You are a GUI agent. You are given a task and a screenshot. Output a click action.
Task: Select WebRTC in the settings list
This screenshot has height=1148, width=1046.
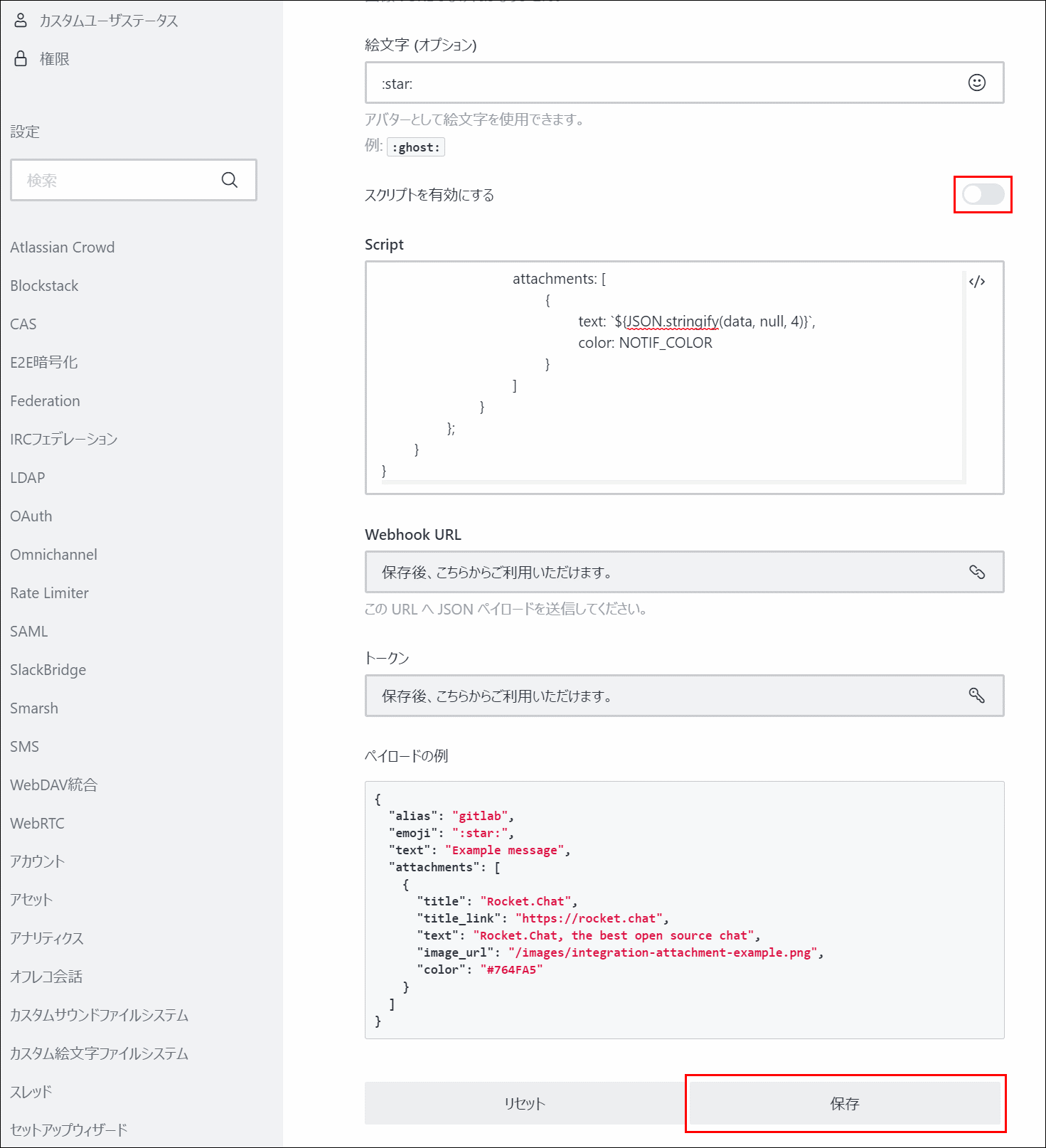38,823
